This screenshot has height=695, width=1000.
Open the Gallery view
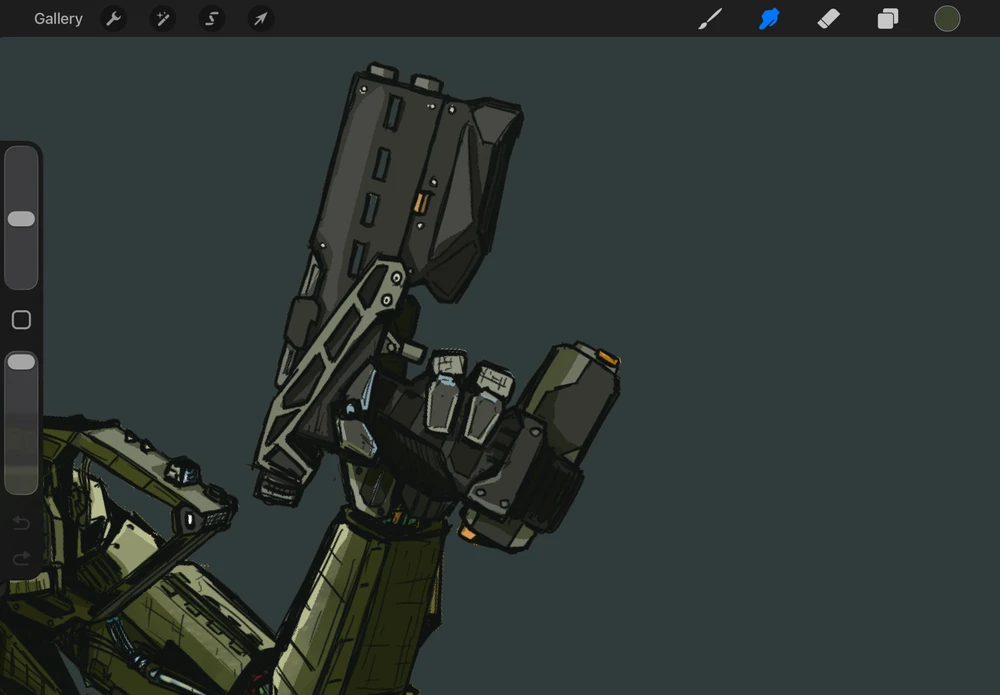(x=58, y=19)
